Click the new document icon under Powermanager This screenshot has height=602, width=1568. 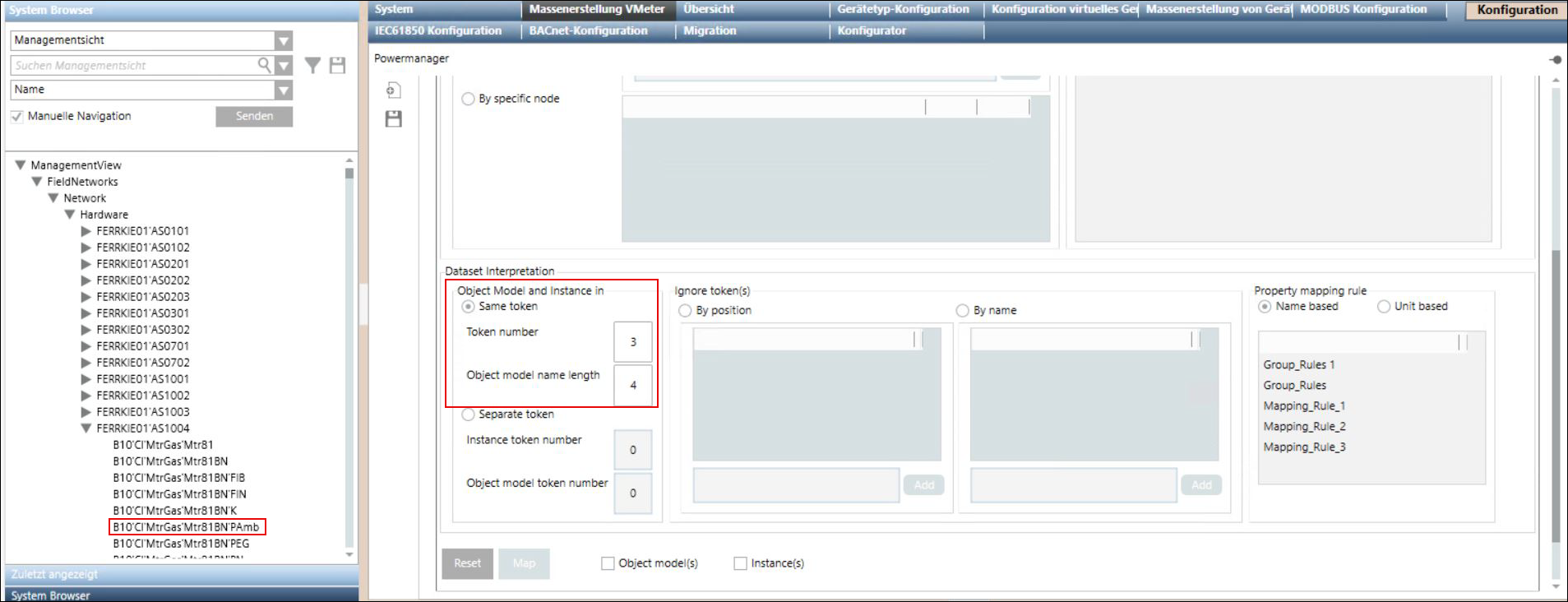coord(394,90)
